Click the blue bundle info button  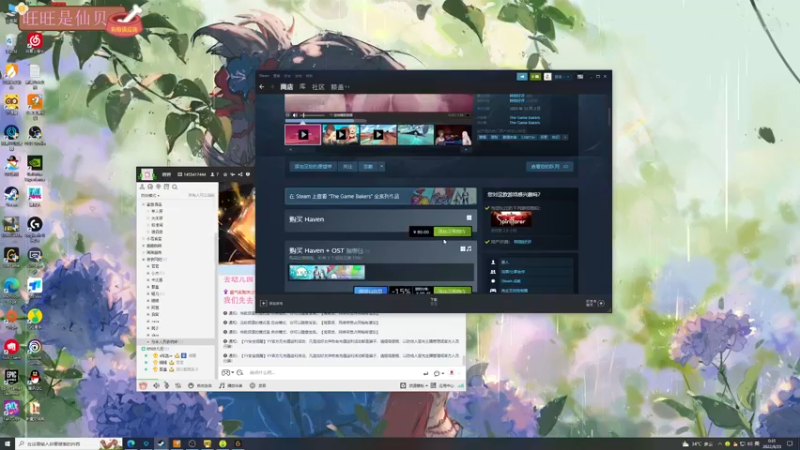(x=370, y=290)
